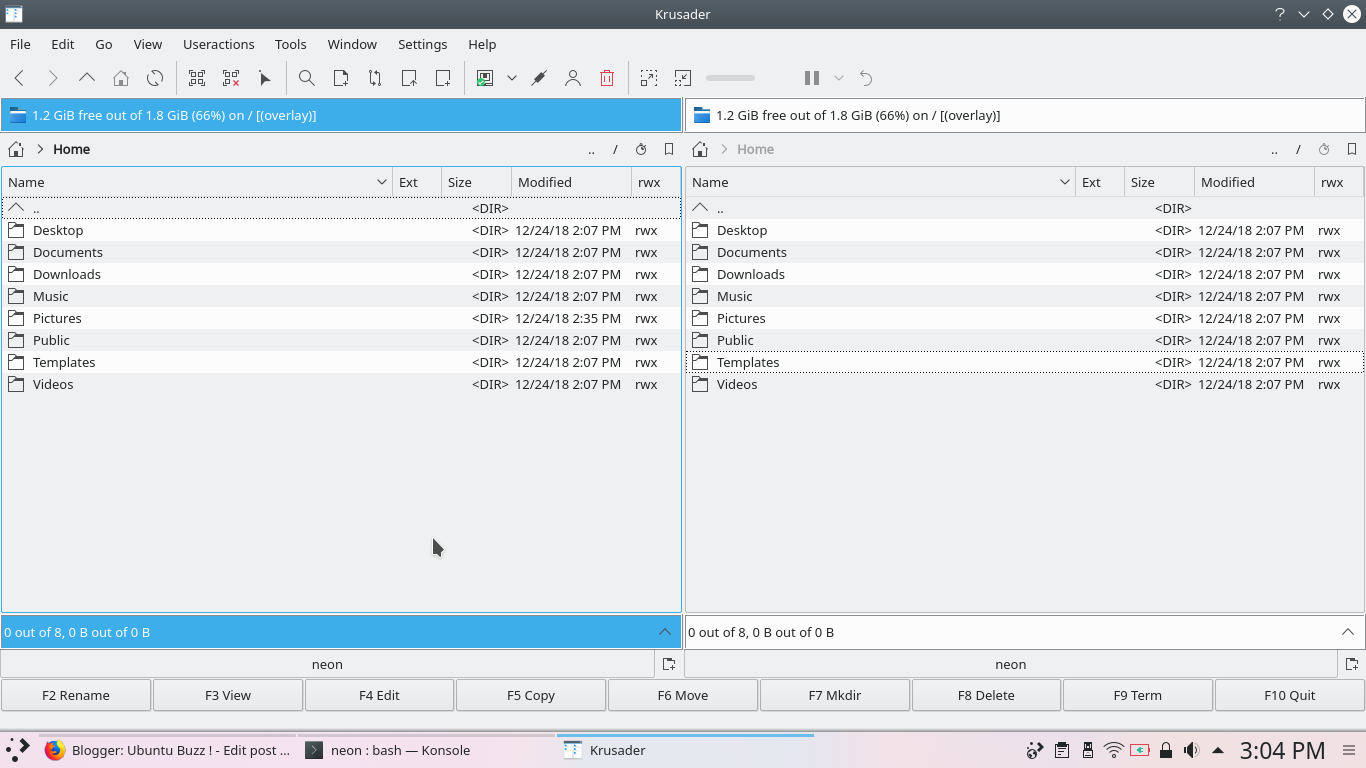The width and height of the screenshot is (1366, 768).
Task: Select a file group with the mark-group icon
Action: [x=196, y=77]
